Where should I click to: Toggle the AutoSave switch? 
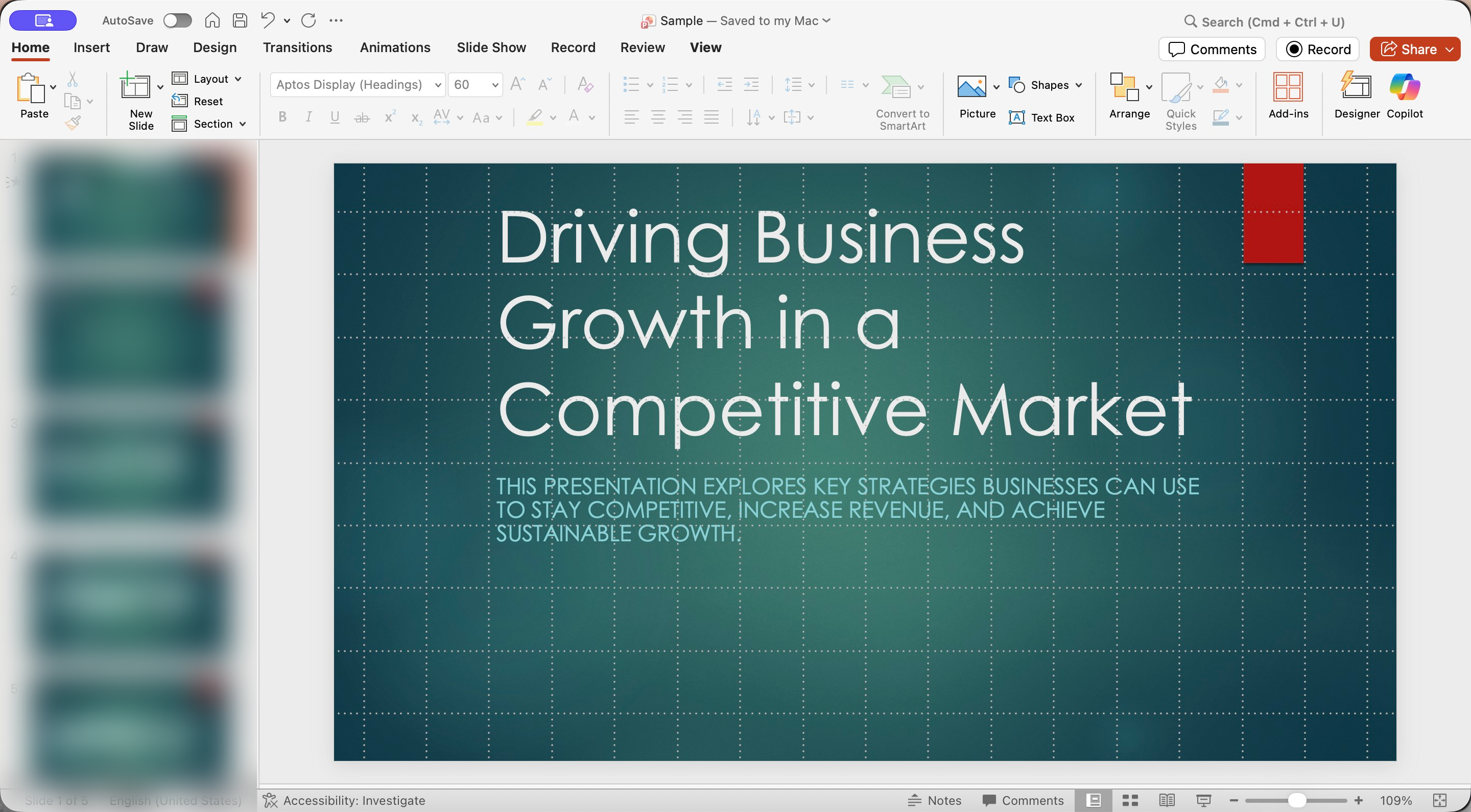pyautogui.click(x=177, y=20)
